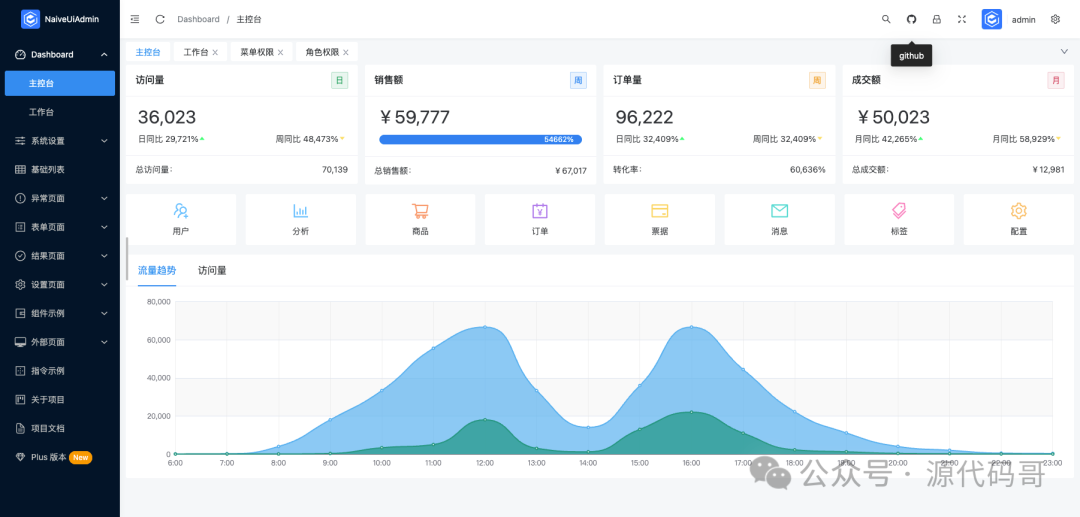Open the github icon link
The image size is (1080, 517).
[911, 19]
